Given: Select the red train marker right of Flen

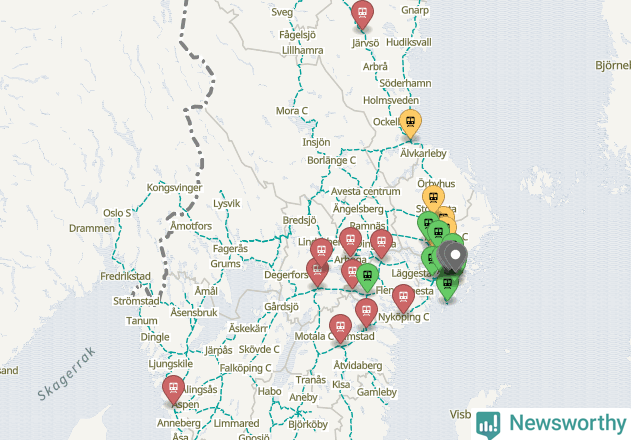Looking at the screenshot, I should (403, 296).
